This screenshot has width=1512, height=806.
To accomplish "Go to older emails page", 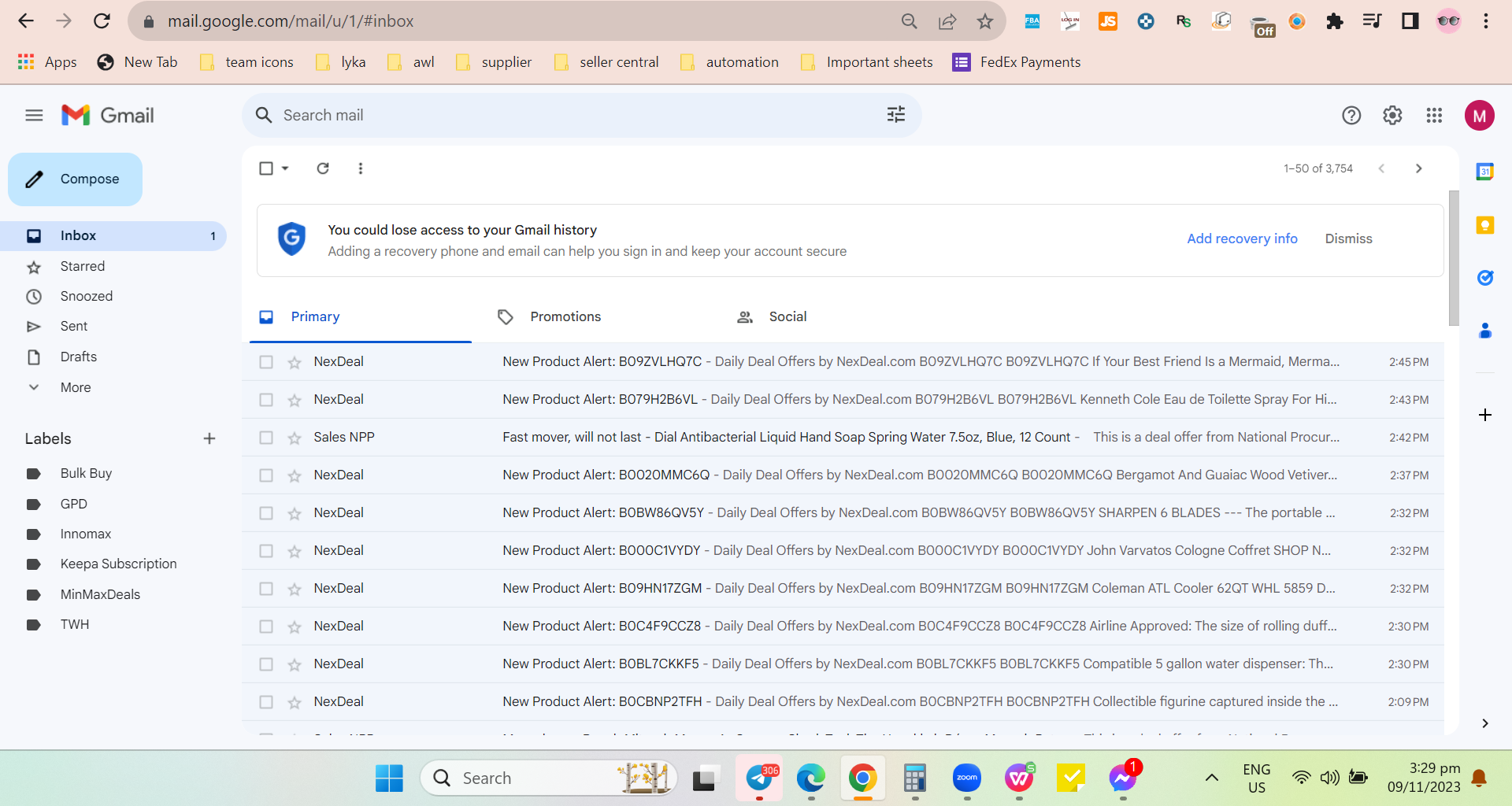I will coord(1419,168).
